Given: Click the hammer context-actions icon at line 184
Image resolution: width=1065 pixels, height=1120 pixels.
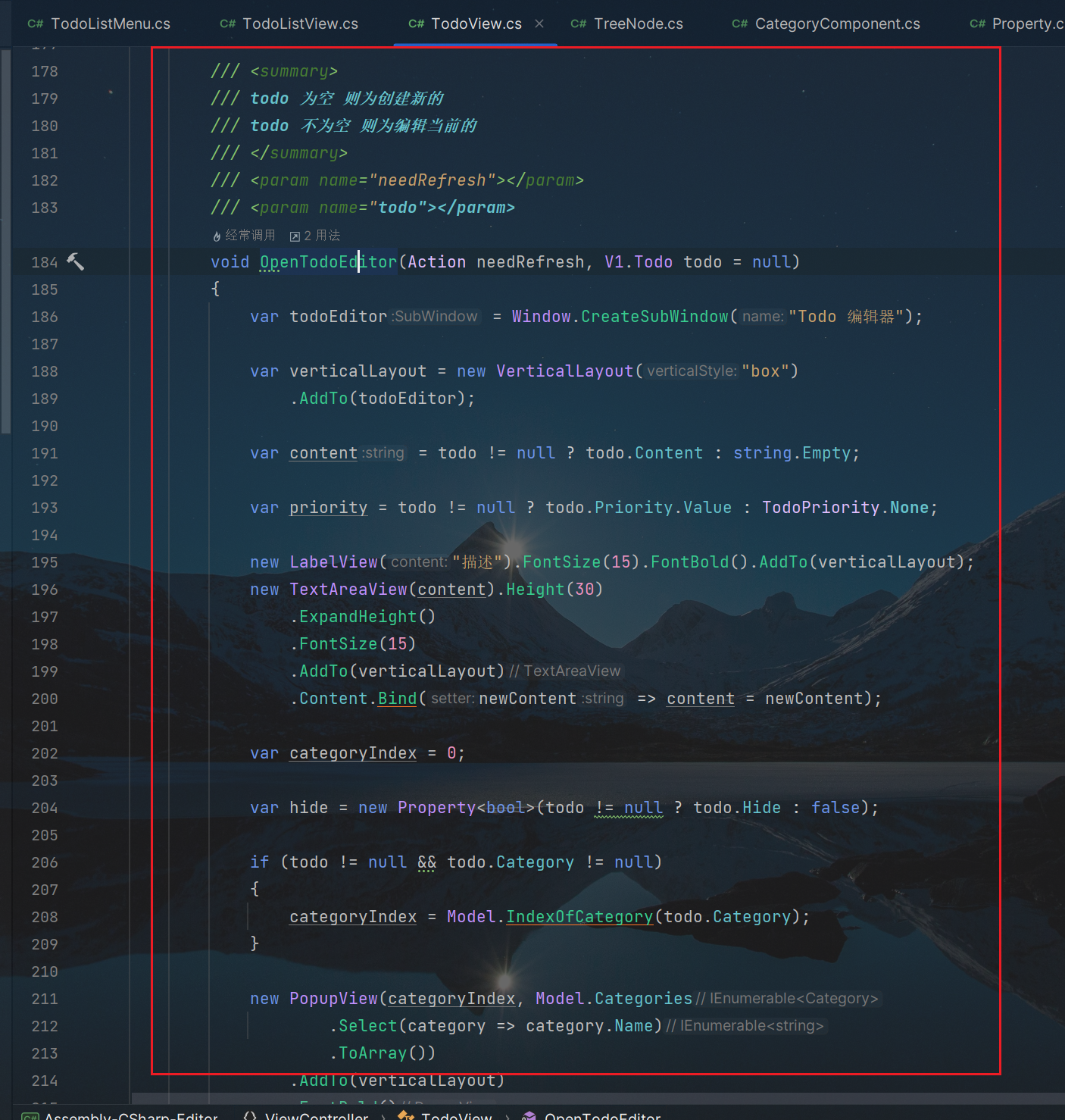Looking at the screenshot, I should pyautogui.click(x=75, y=261).
